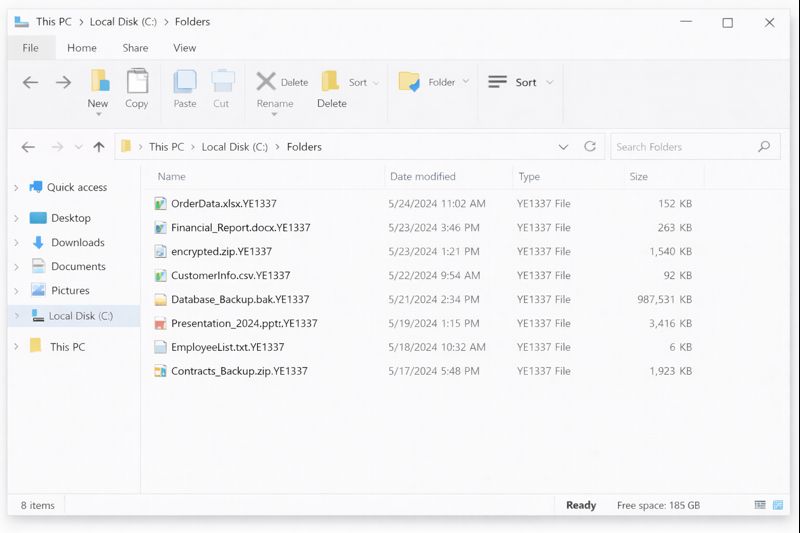
Task: Expand the This PC tree node
Action: pos(16,347)
